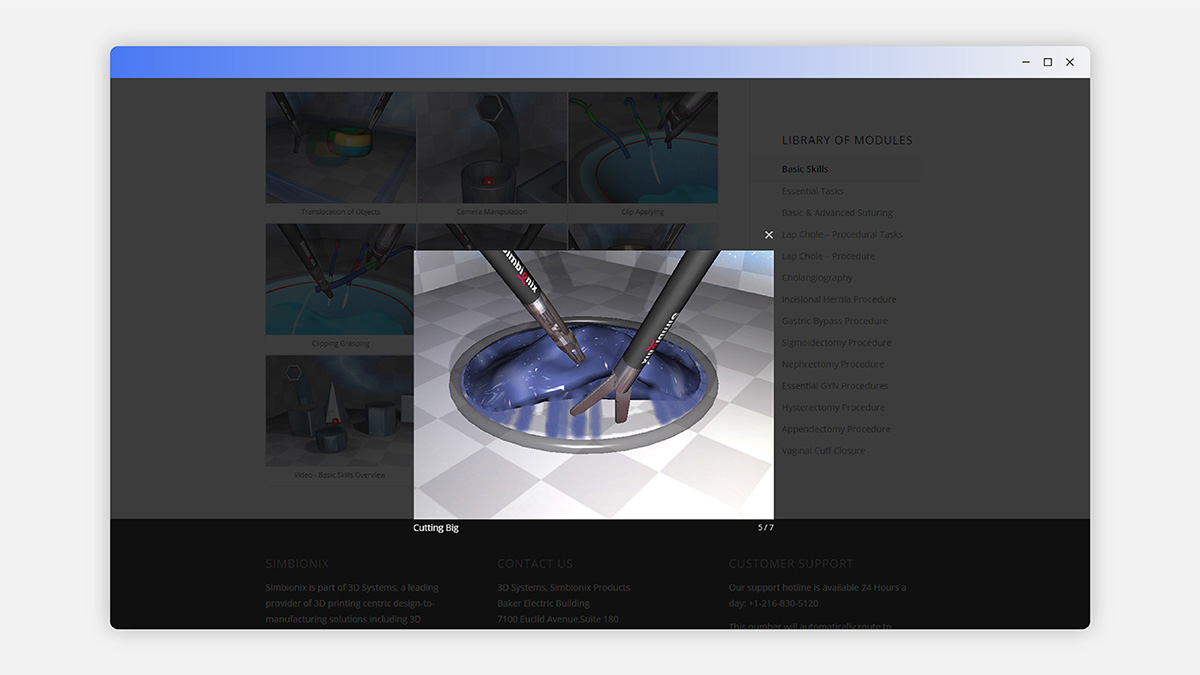Open the Hysterectomy Procedure link

[833, 408]
